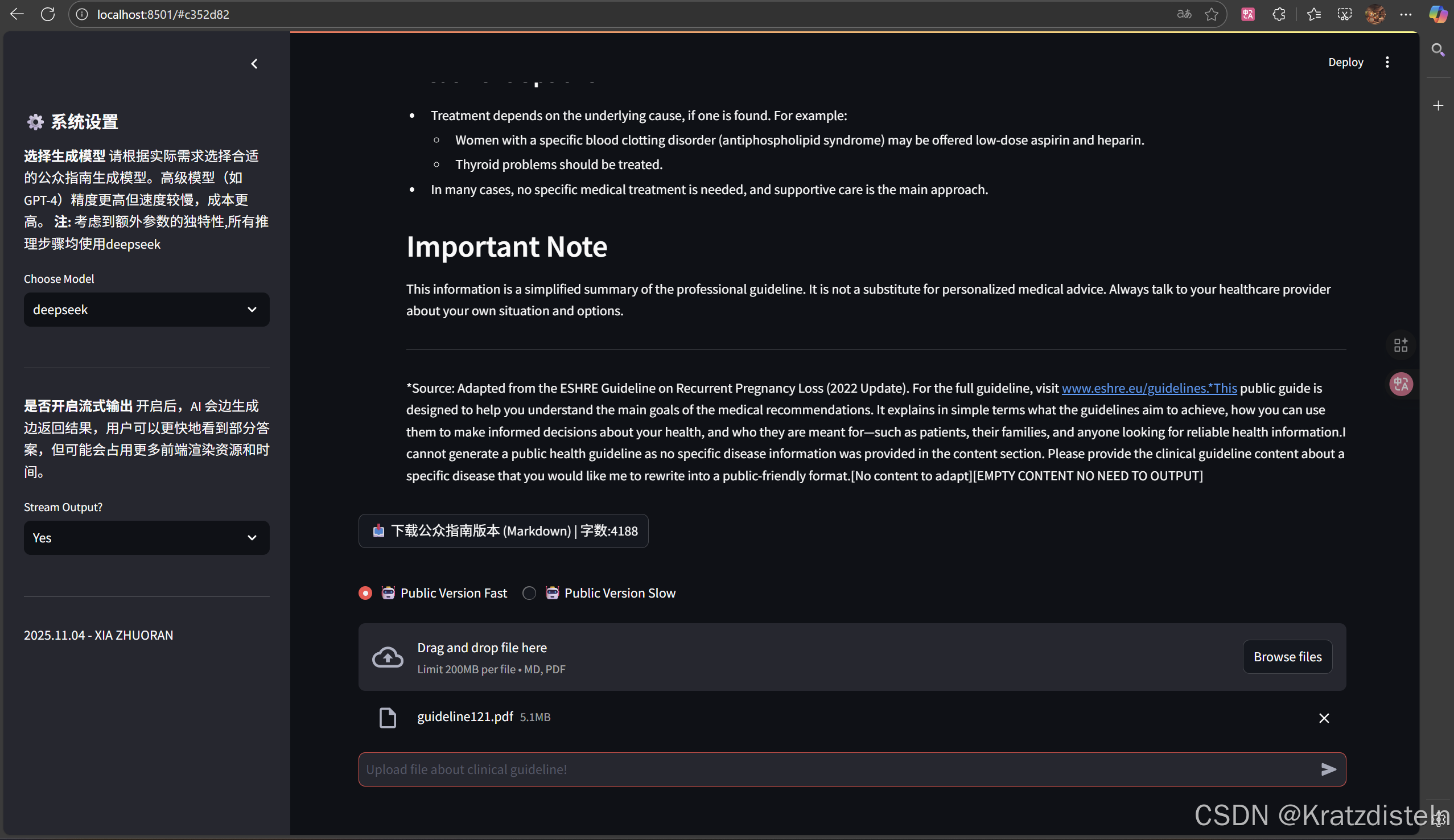
Task: Click the Browse files button
Action: (1287, 657)
